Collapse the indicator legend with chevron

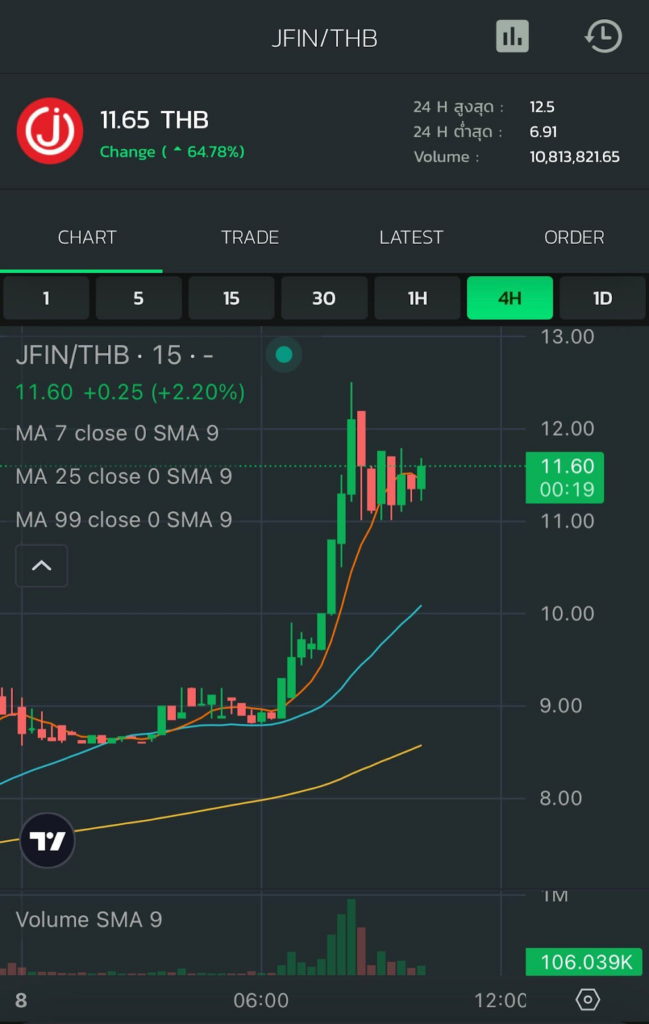pyautogui.click(x=41, y=566)
